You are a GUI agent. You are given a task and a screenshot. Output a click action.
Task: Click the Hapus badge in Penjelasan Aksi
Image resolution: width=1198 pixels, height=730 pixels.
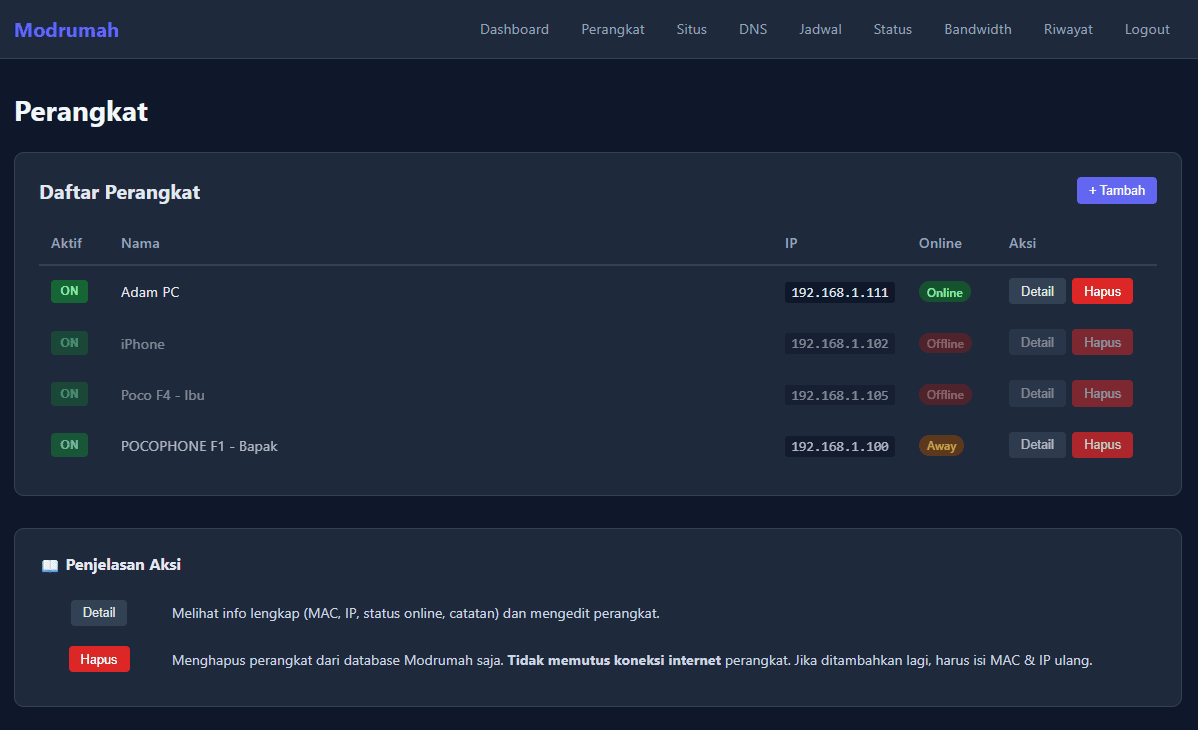tap(99, 659)
